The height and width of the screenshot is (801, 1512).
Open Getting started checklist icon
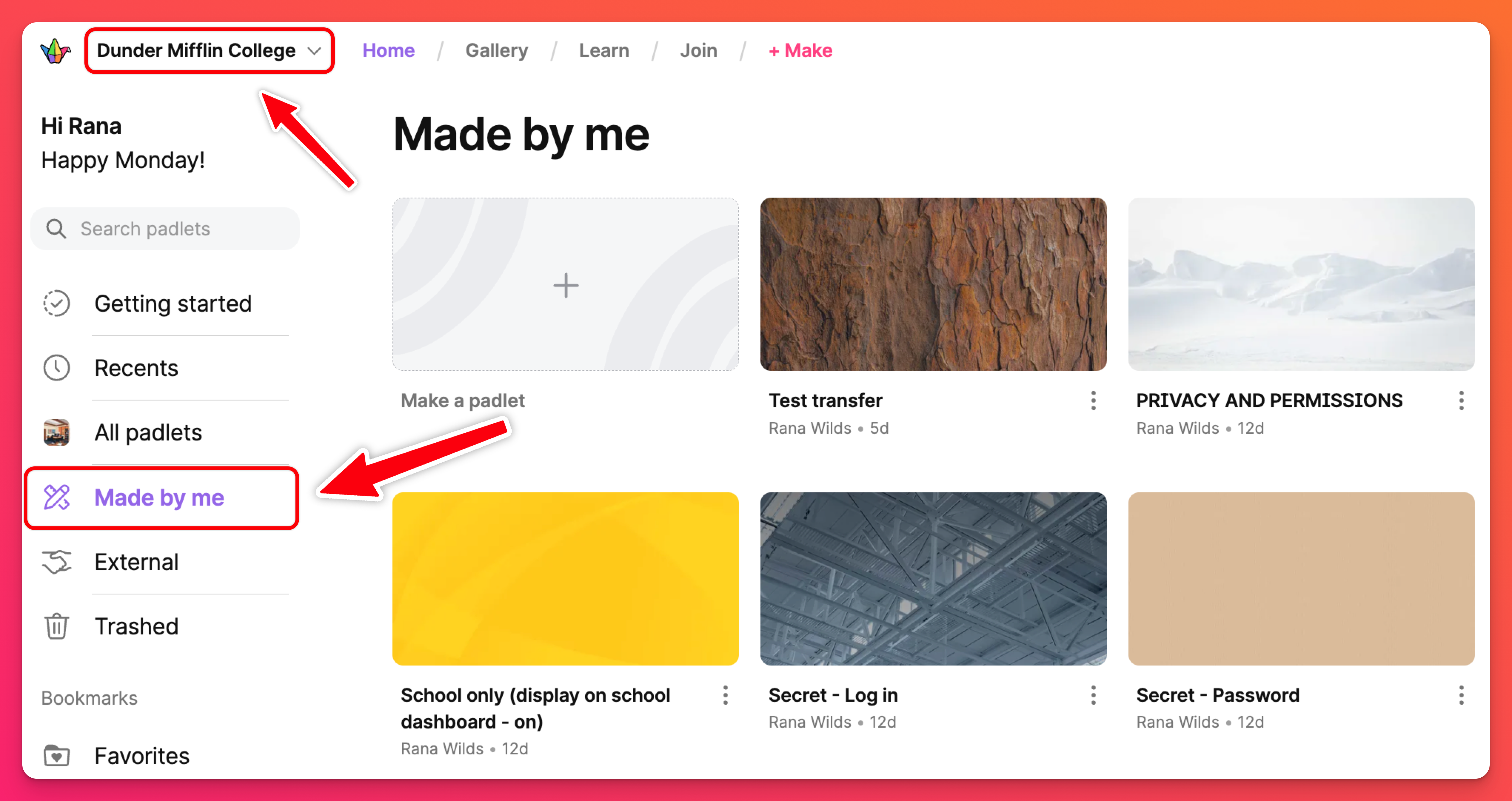[56, 304]
